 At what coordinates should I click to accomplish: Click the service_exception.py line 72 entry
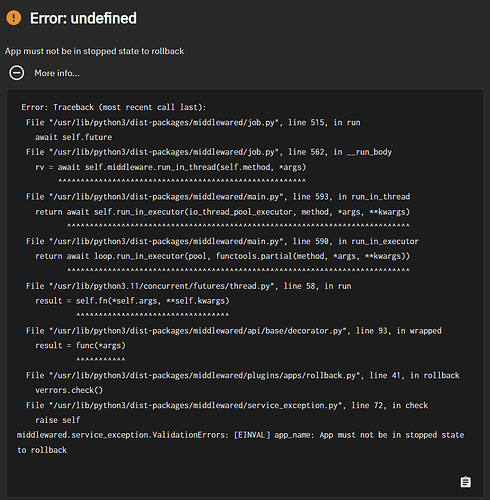tap(227, 405)
